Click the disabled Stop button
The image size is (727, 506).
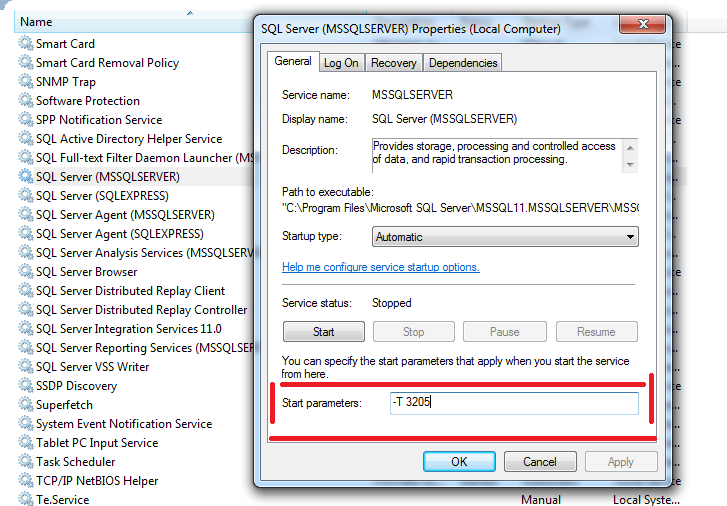(x=414, y=332)
